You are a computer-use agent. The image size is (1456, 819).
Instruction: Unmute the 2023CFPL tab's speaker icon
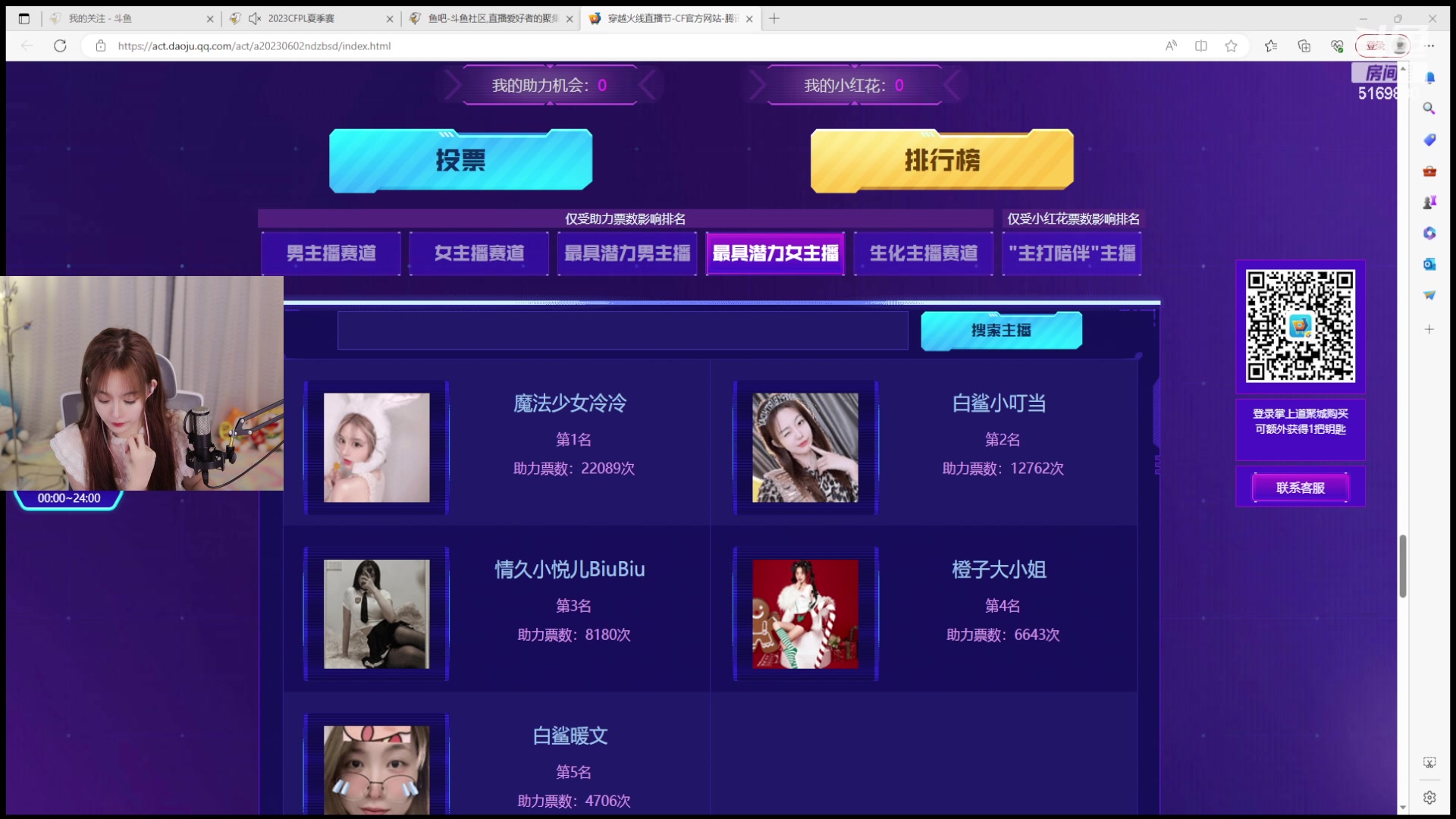(x=255, y=18)
